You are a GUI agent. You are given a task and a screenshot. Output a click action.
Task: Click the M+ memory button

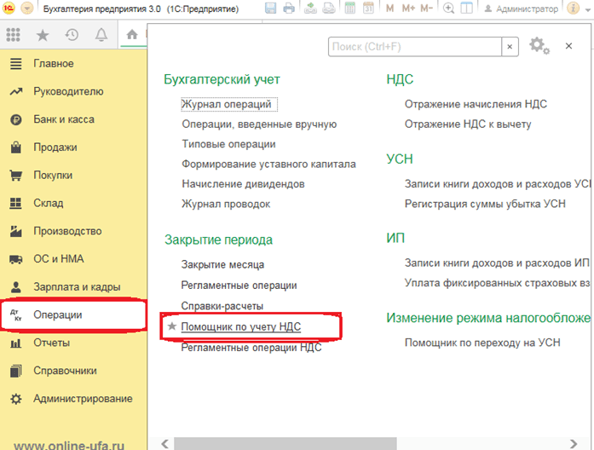pyautogui.click(x=408, y=8)
